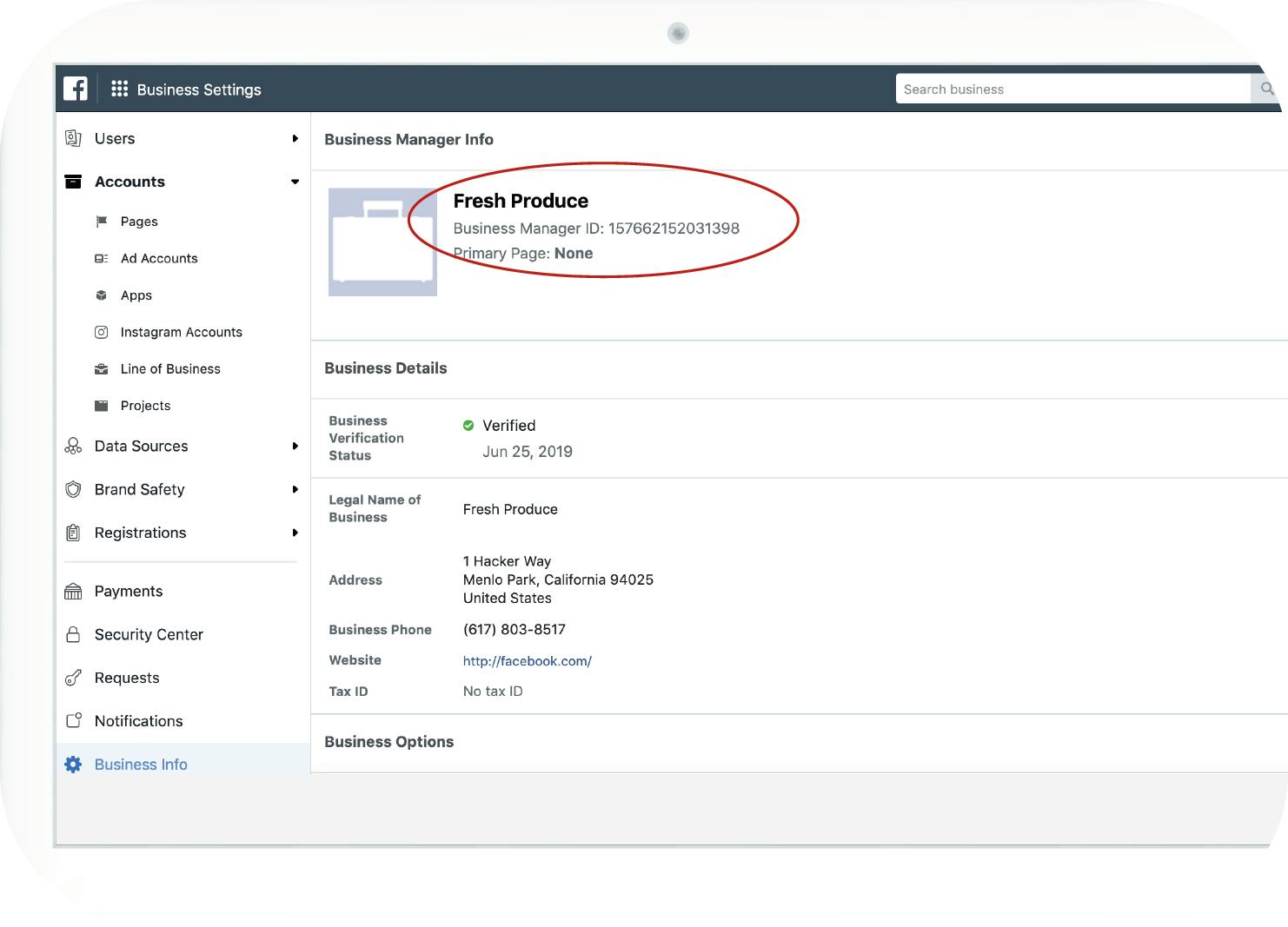Click the search magnifier icon
This screenshot has height=927, width=1288.
[x=1267, y=89]
